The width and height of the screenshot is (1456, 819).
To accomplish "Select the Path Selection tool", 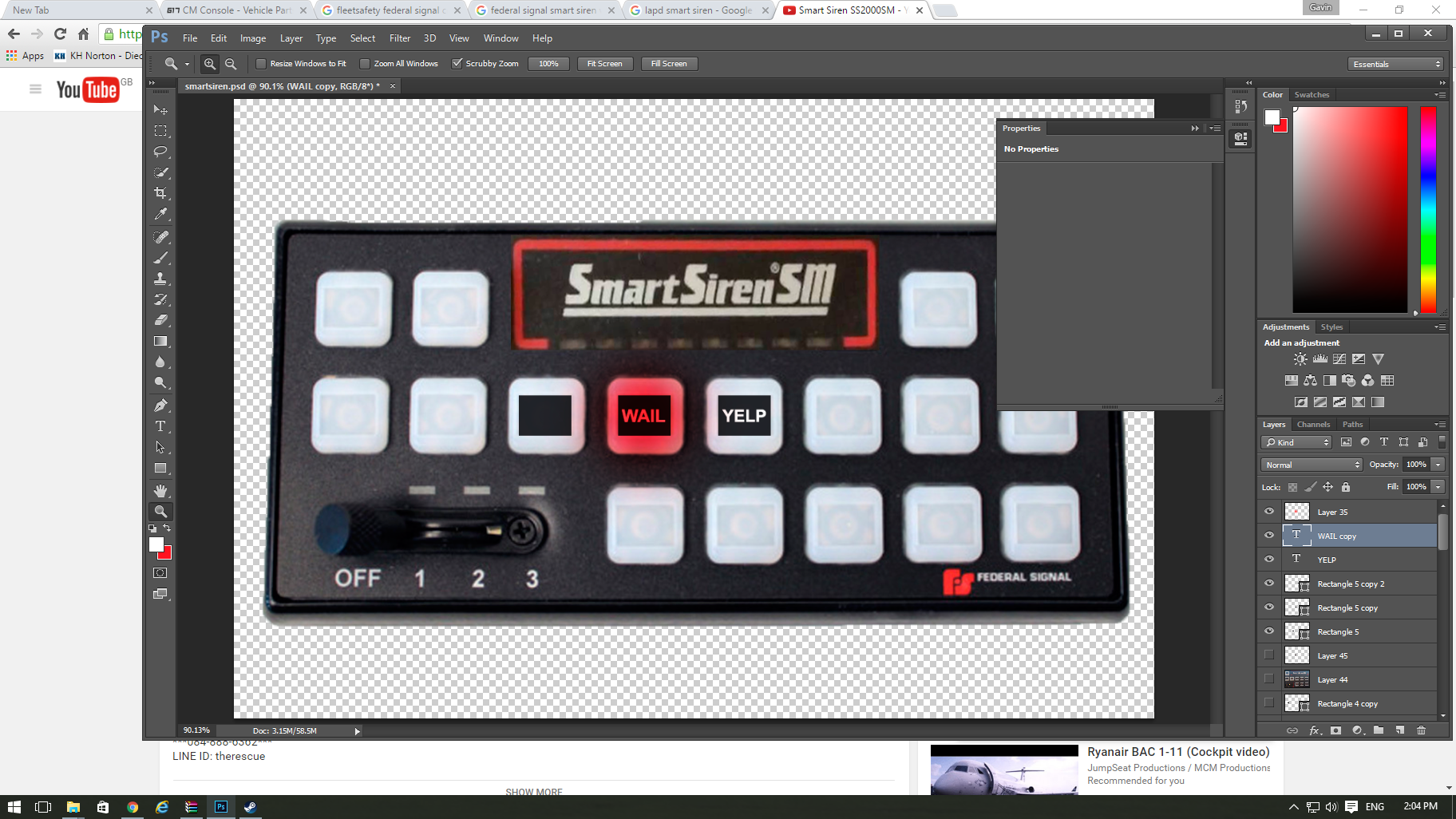I will [x=160, y=447].
